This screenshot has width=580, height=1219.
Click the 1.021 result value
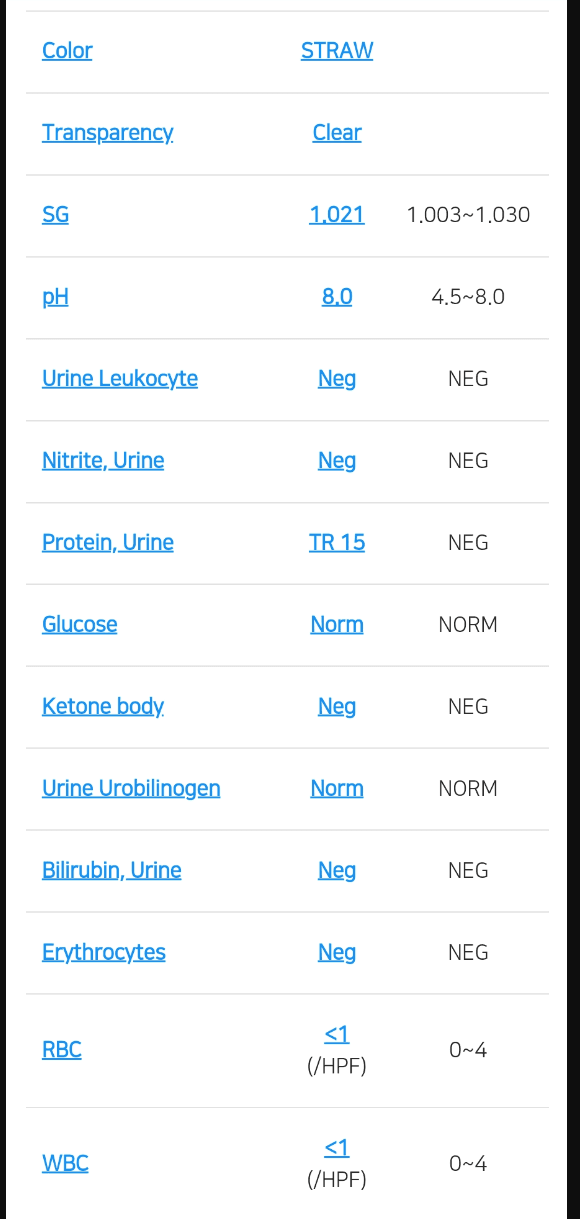coord(337,215)
